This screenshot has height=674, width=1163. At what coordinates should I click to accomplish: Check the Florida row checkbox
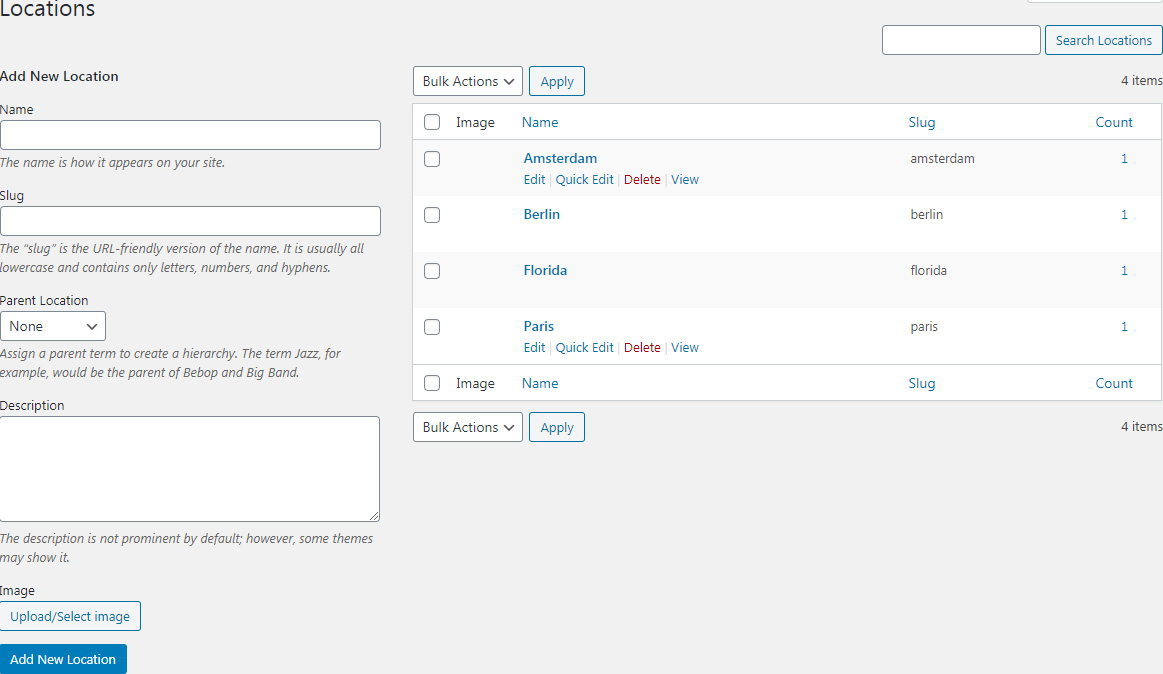click(432, 271)
